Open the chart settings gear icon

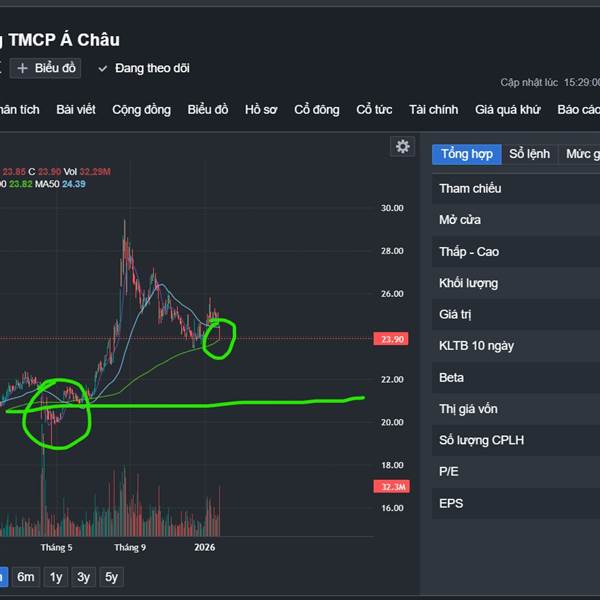coord(403,147)
